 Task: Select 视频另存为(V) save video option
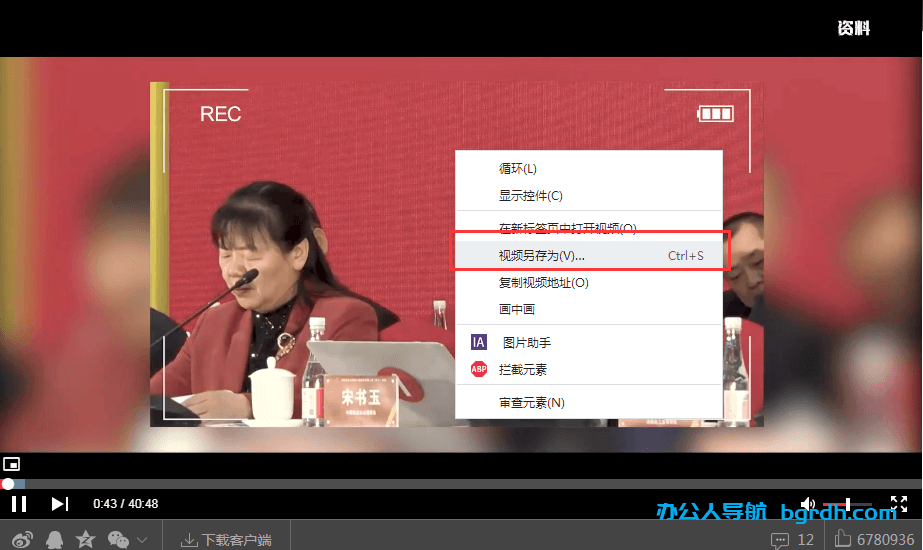[x=542, y=256]
